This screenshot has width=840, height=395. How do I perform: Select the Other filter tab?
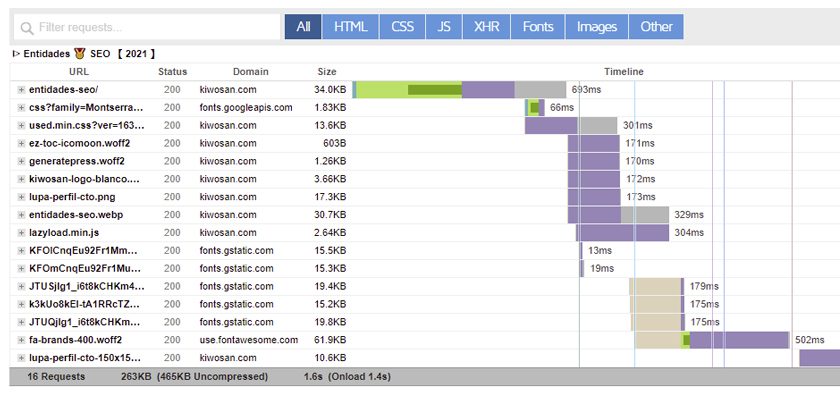pyautogui.click(x=656, y=27)
